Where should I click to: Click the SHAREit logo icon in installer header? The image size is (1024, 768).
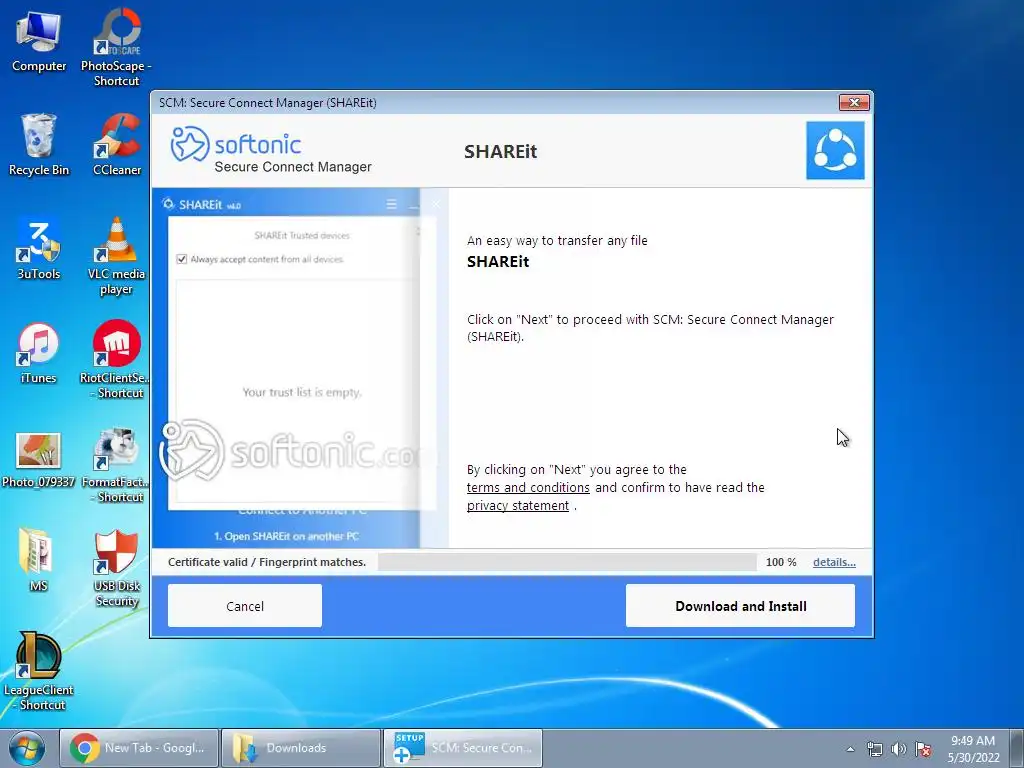tap(835, 150)
